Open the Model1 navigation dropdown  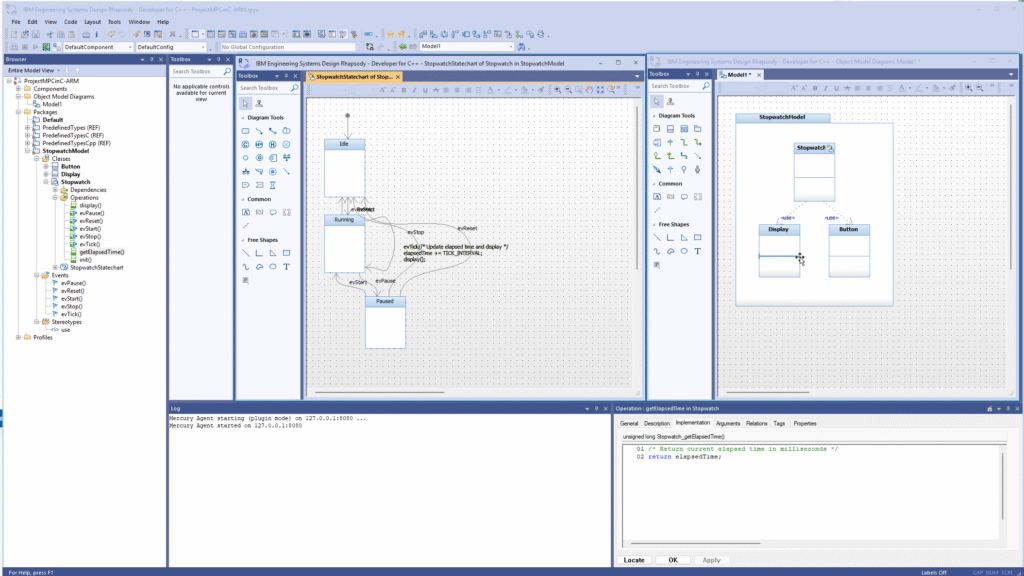[x=510, y=46]
